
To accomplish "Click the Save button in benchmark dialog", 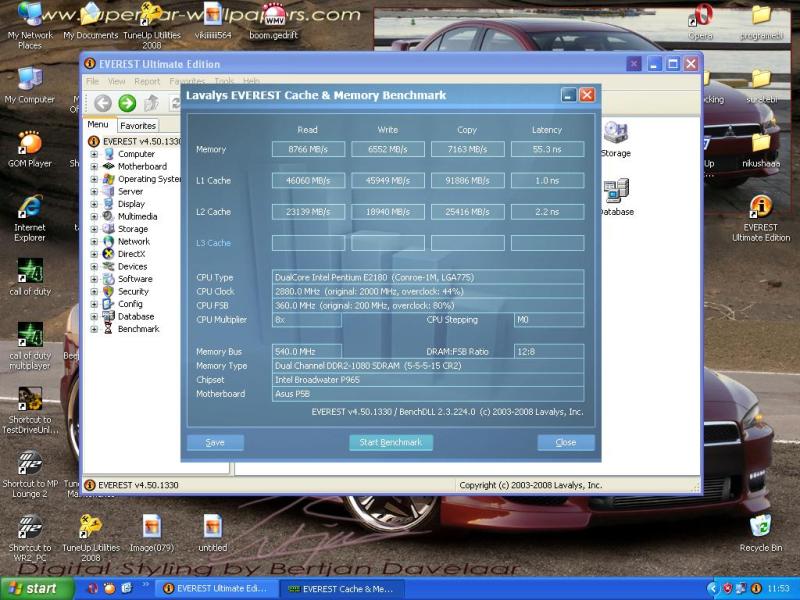I will tap(215, 442).
